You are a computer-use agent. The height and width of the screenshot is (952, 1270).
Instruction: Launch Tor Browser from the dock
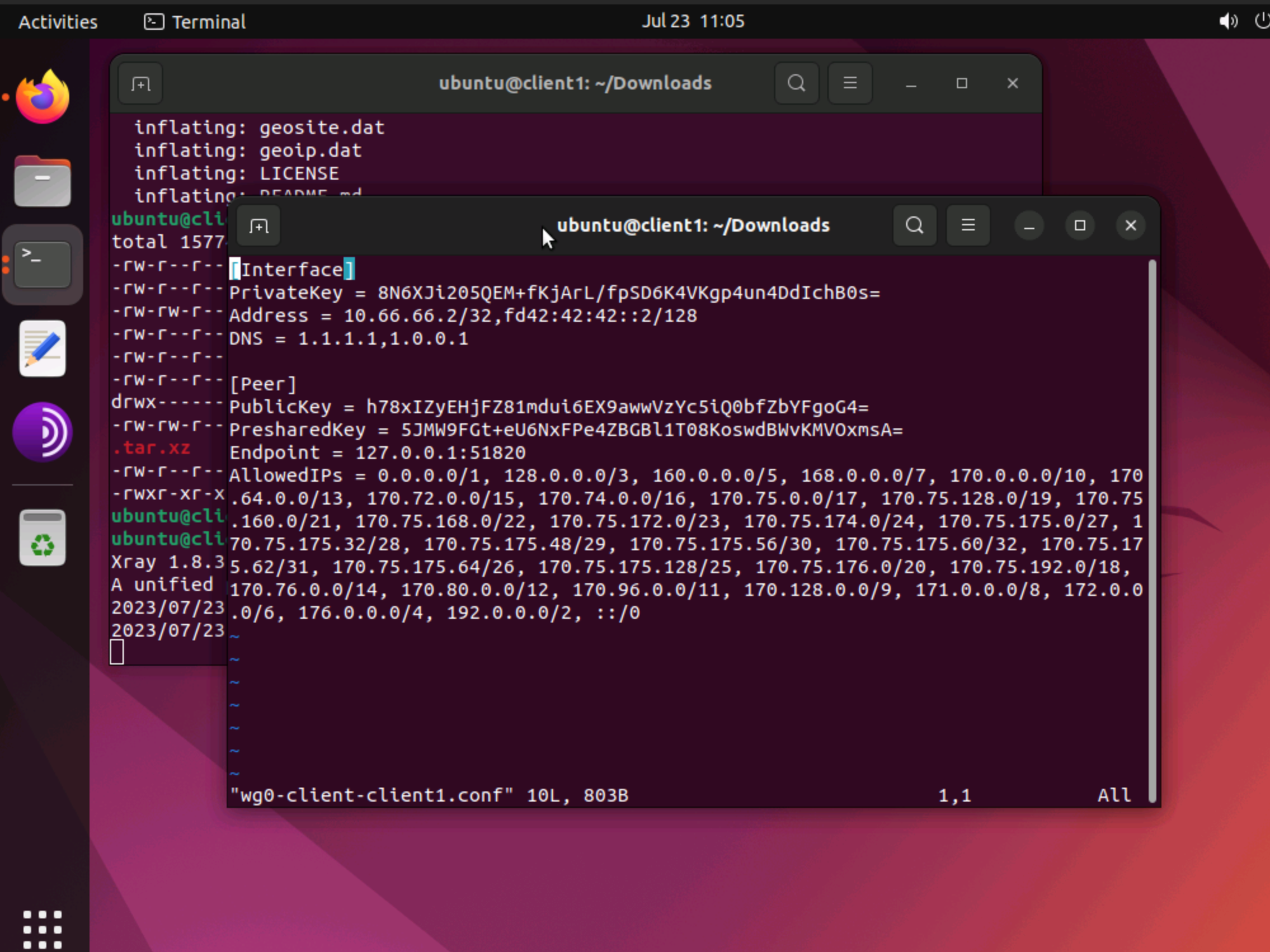[42, 432]
